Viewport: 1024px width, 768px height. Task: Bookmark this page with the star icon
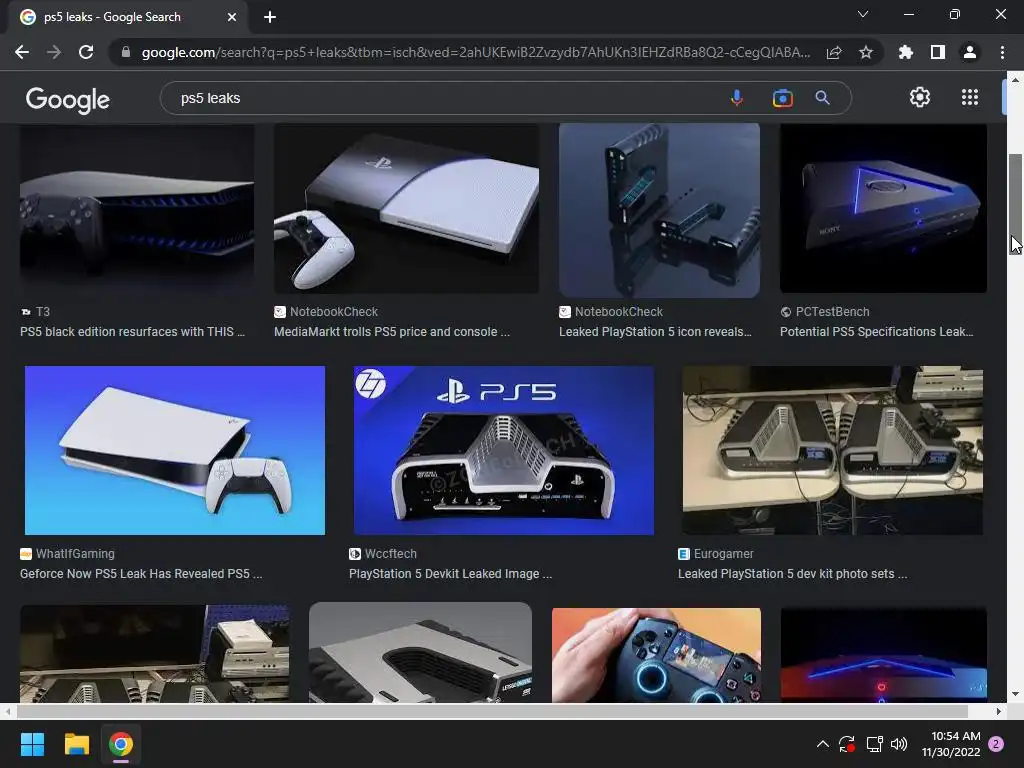click(x=866, y=52)
